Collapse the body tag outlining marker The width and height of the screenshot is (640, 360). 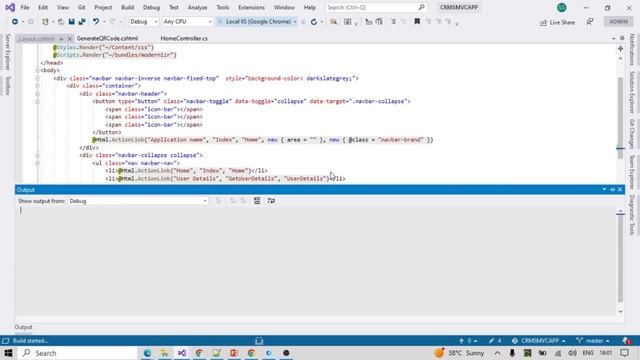tap(37, 71)
